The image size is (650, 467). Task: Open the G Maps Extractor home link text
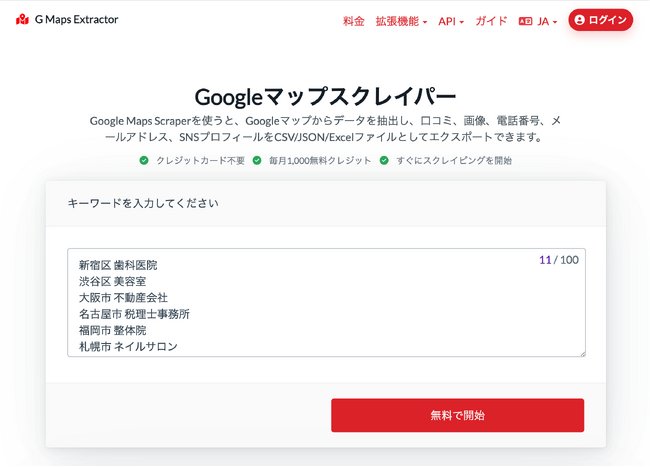(x=76, y=19)
